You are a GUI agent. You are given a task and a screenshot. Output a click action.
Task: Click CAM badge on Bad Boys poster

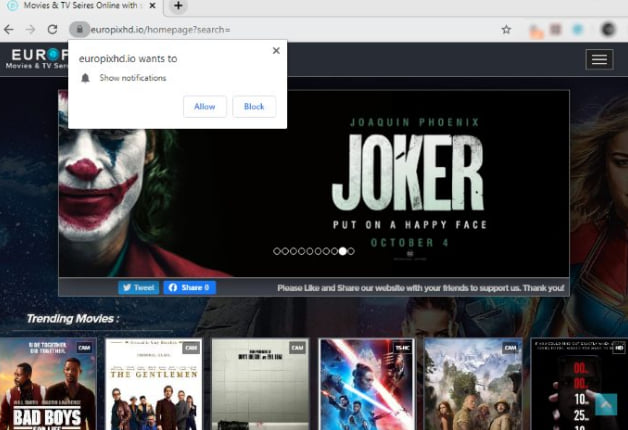click(x=84, y=348)
